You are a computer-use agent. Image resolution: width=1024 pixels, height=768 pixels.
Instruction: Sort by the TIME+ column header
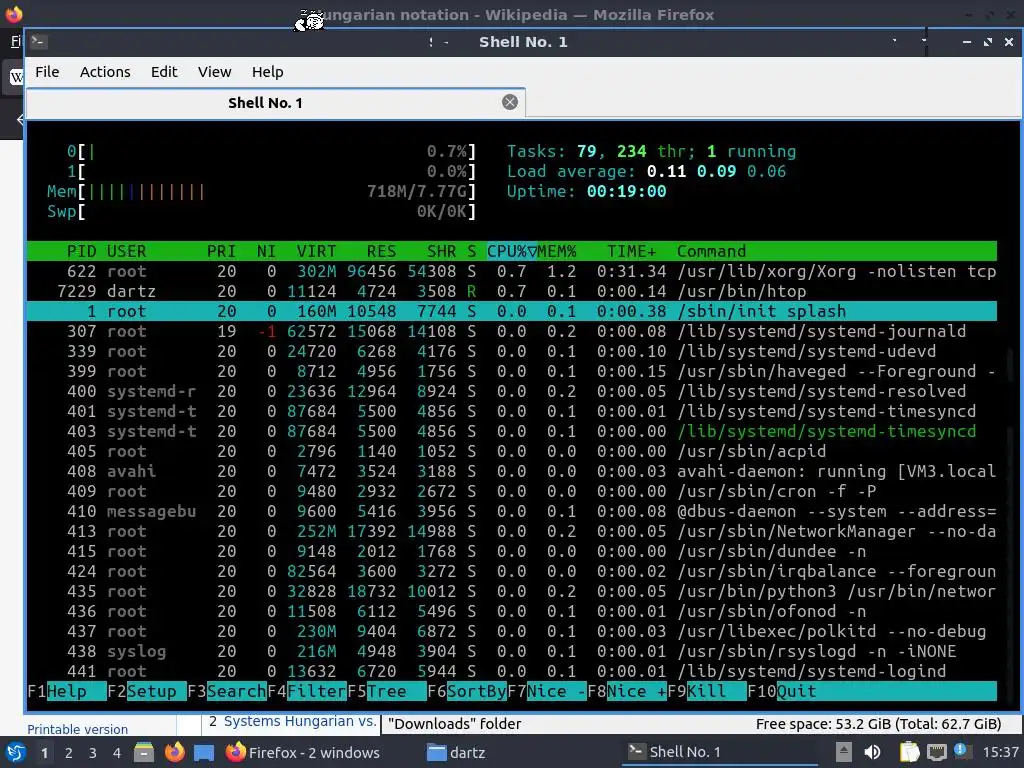632,251
